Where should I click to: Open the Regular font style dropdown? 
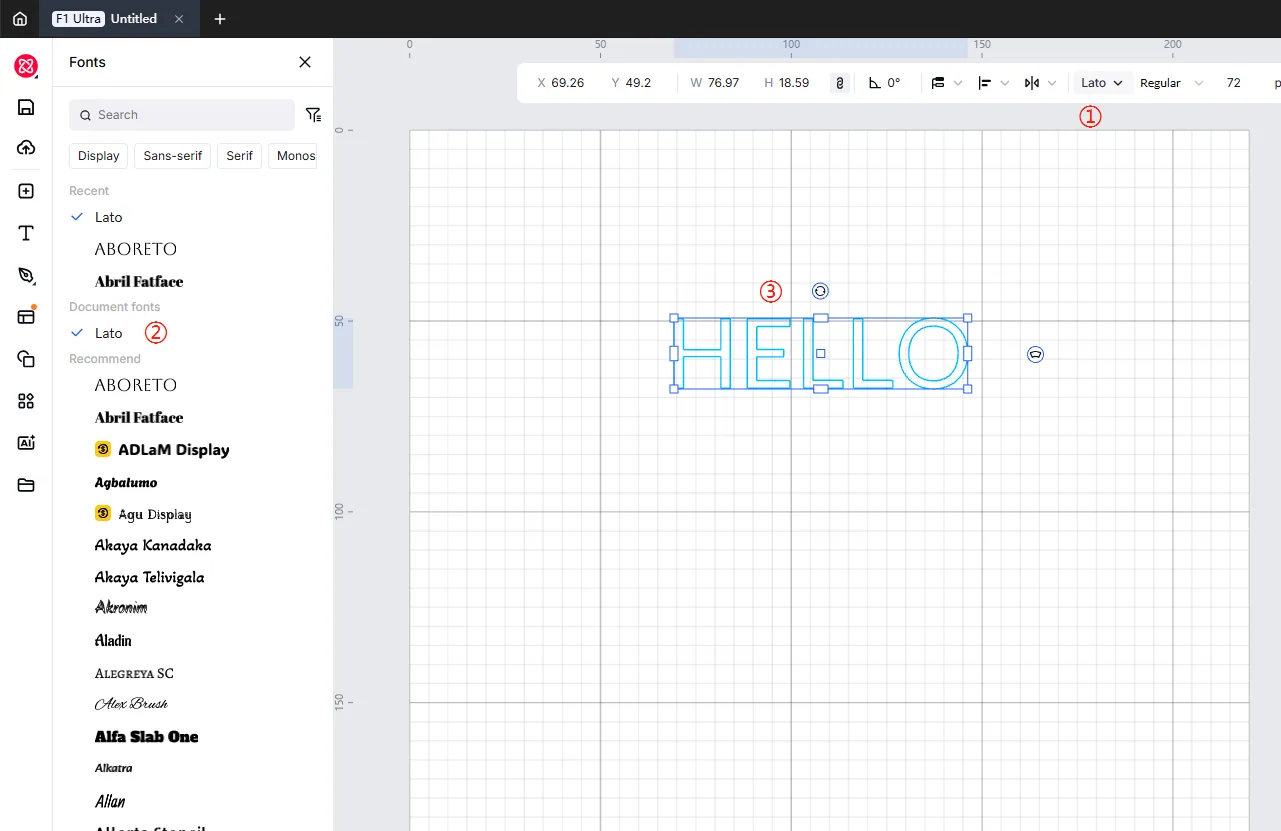click(1171, 83)
